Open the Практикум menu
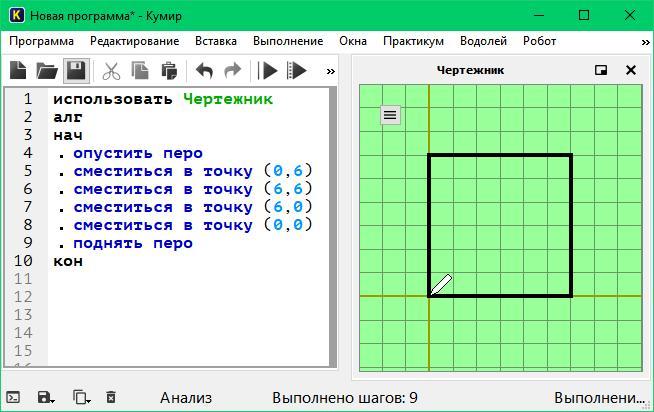The width and height of the screenshot is (654, 412). (x=413, y=41)
